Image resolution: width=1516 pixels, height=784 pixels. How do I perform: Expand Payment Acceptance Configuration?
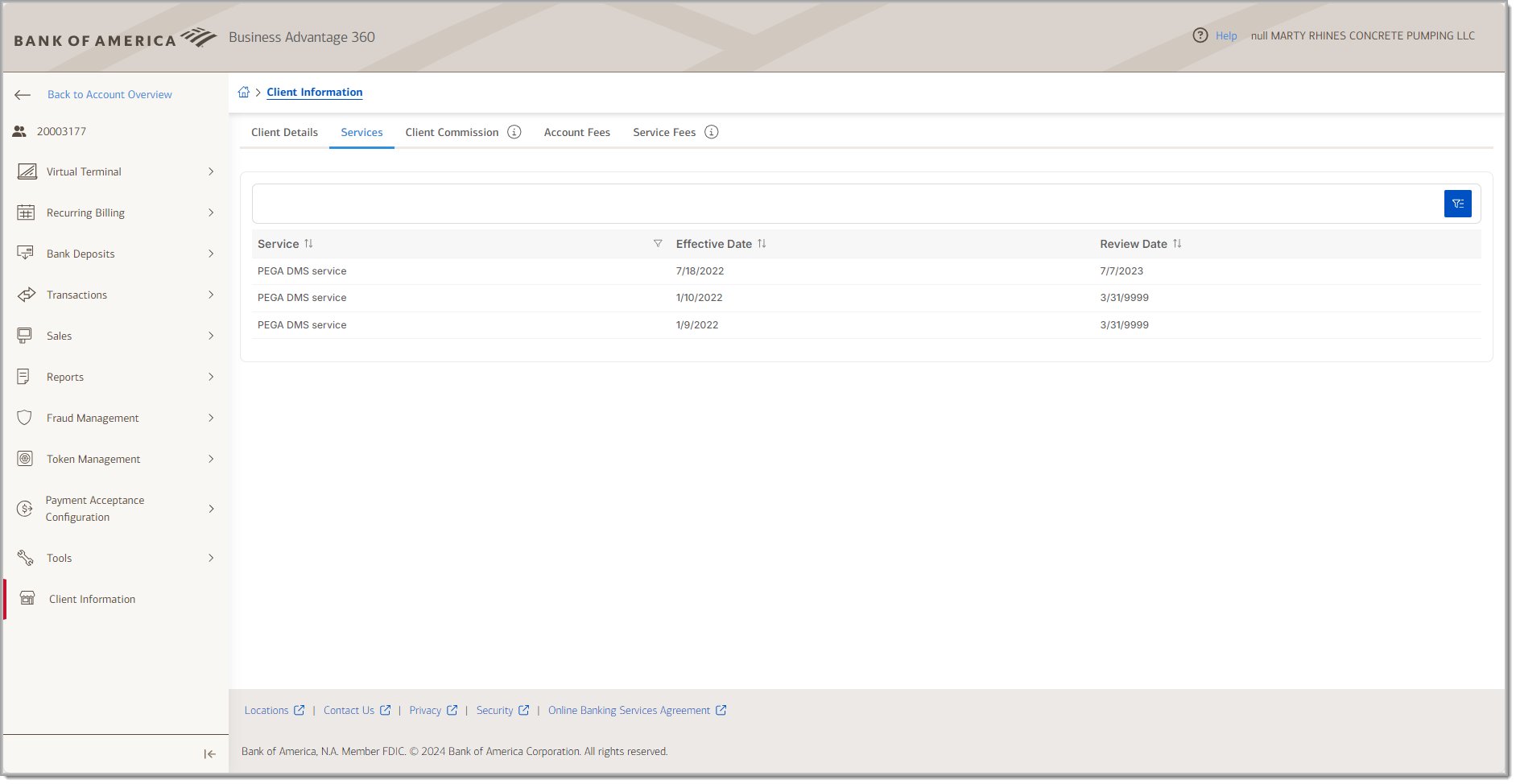tap(210, 508)
